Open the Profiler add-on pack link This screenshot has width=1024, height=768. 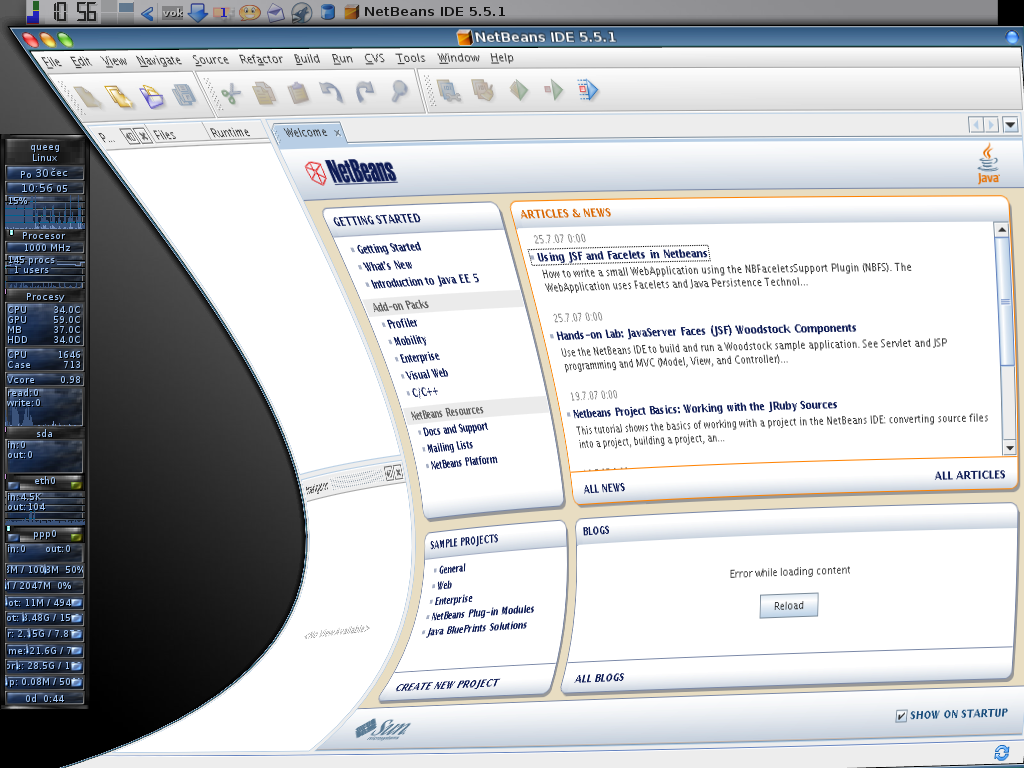(x=402, y=323)
